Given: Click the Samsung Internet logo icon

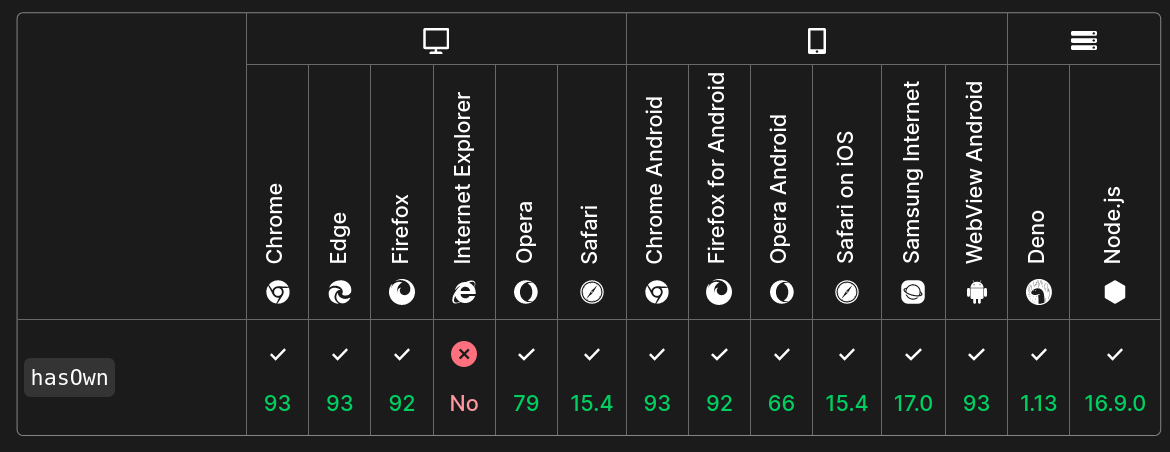Looking at the screenshot, I should point(913,292).
